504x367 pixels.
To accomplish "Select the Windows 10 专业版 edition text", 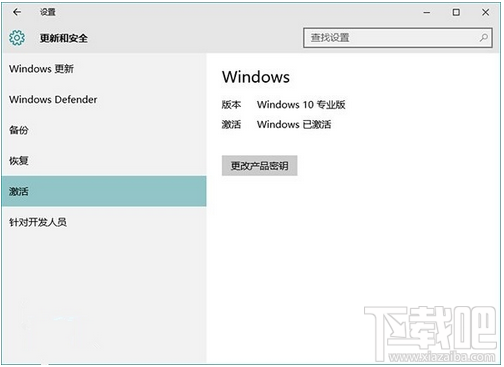I will (x=301, y=105).
